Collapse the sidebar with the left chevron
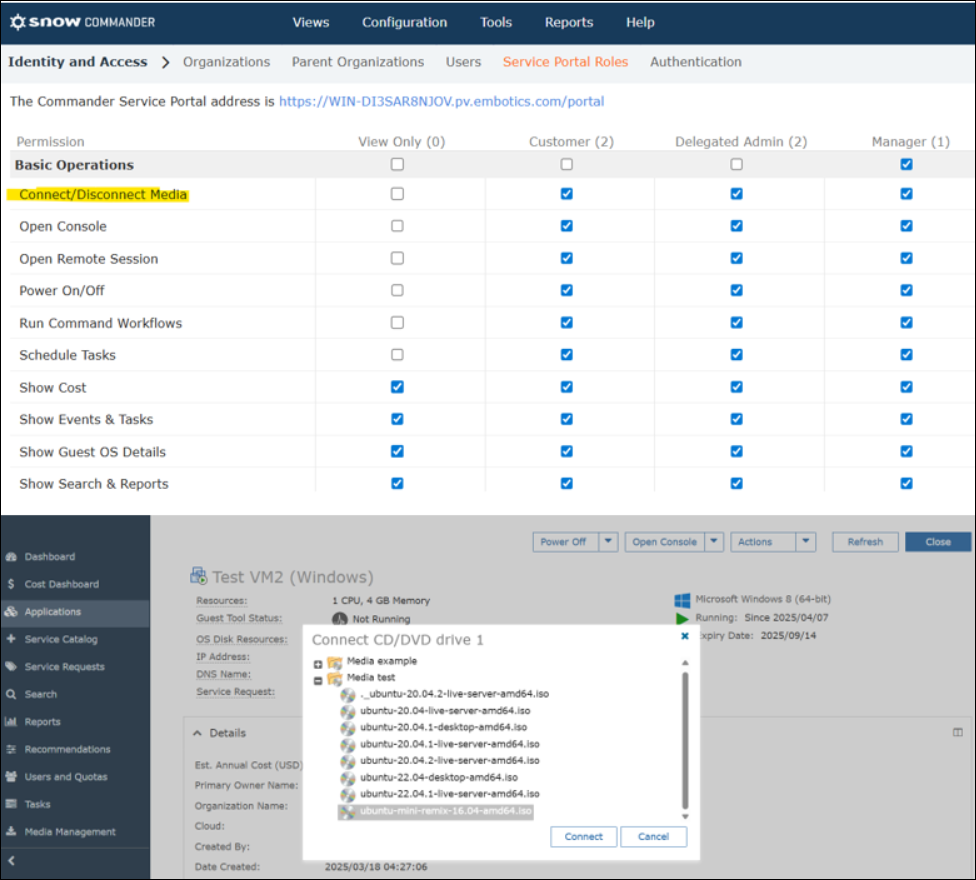 click(x=11, y=861)
